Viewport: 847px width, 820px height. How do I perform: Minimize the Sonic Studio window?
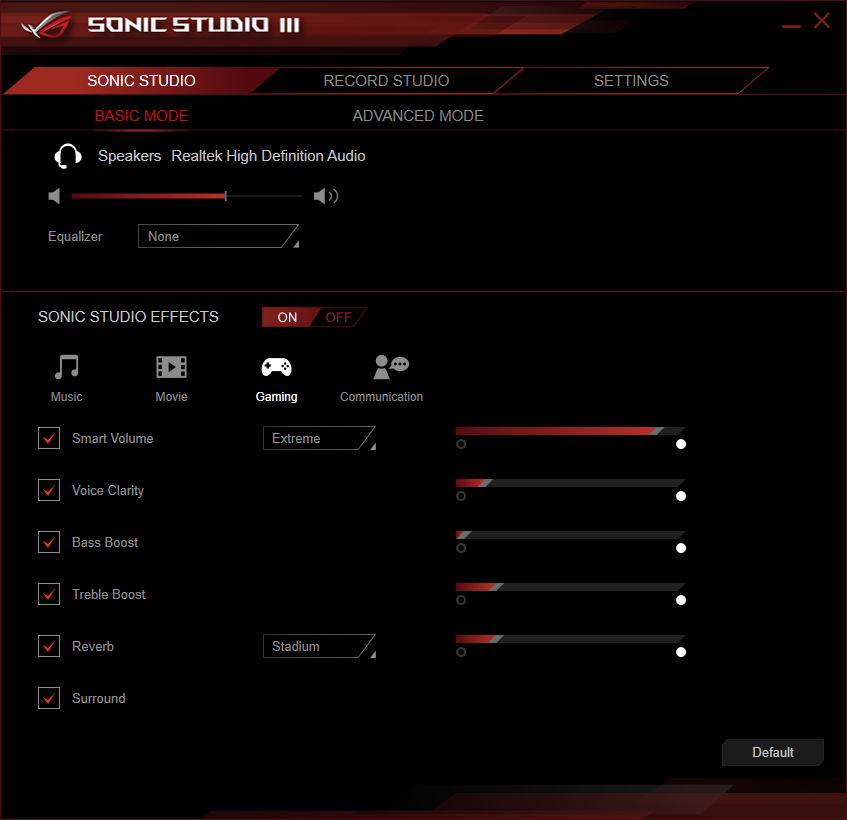(x=791, y=26)
